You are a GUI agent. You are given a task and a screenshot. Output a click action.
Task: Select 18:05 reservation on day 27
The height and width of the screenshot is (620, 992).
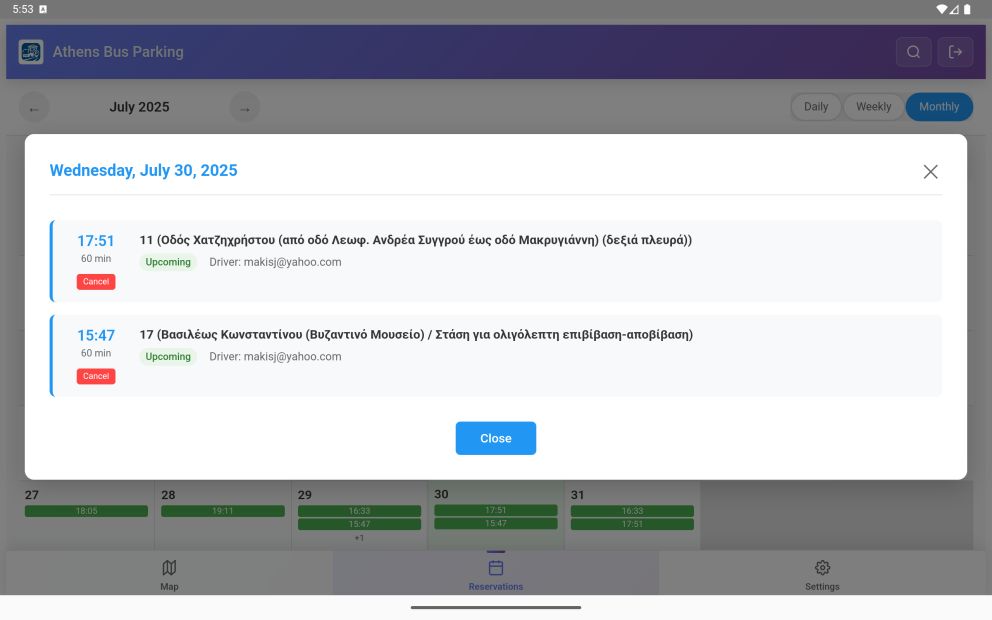86,511
